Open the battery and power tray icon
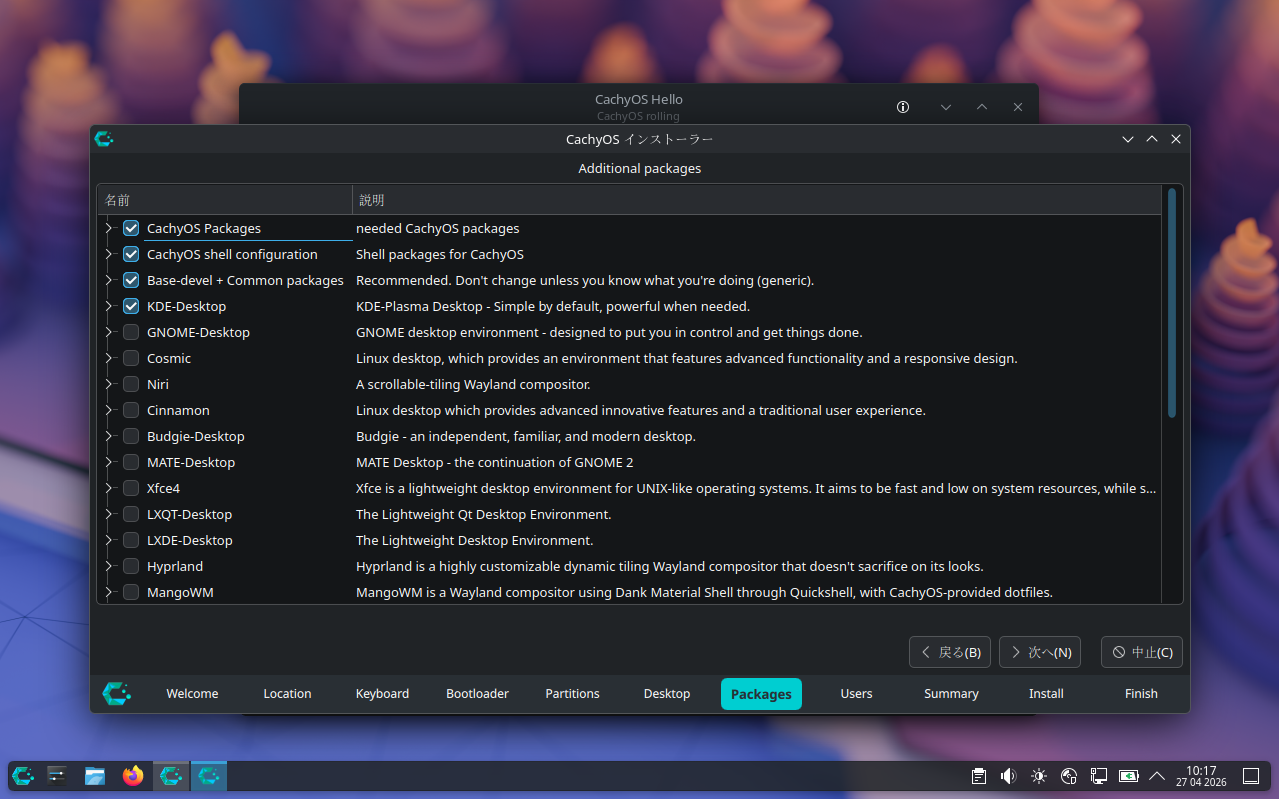1279x799 pixels. (1128, 776)
